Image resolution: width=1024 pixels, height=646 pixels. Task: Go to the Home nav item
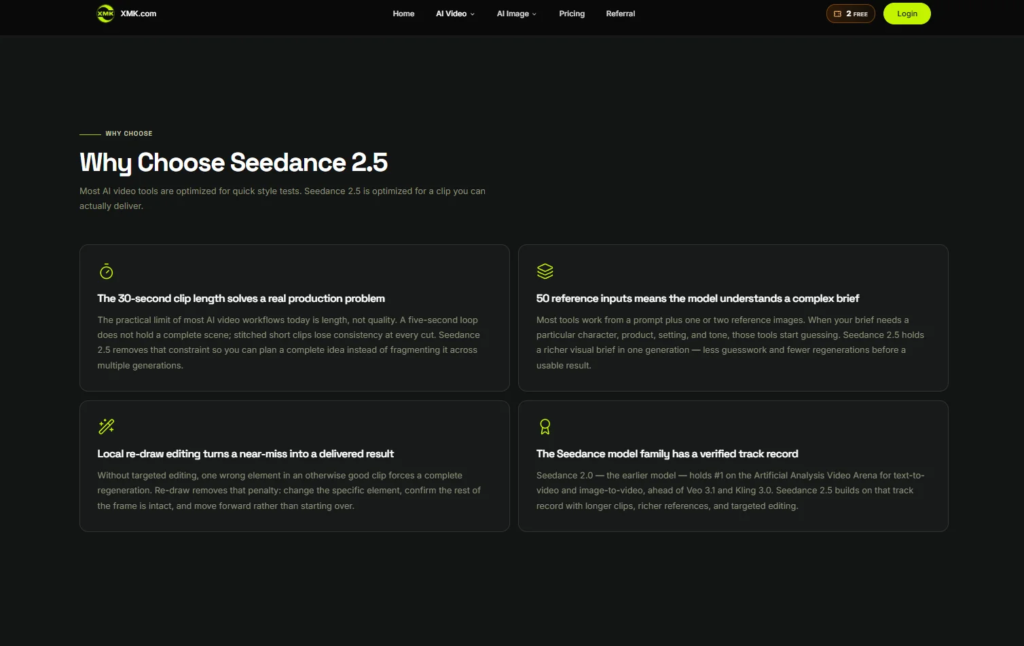pos(403,14)
